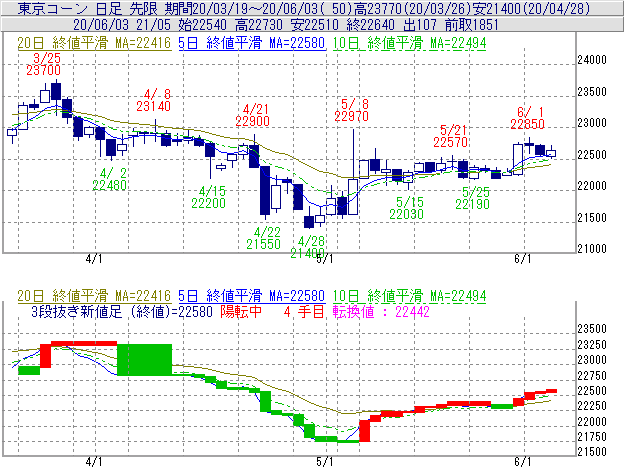Image resolution: width=624 pixels, height=474 pixels.
Task: Click the 4/28 21400 low label
Action: pos(308,247)
